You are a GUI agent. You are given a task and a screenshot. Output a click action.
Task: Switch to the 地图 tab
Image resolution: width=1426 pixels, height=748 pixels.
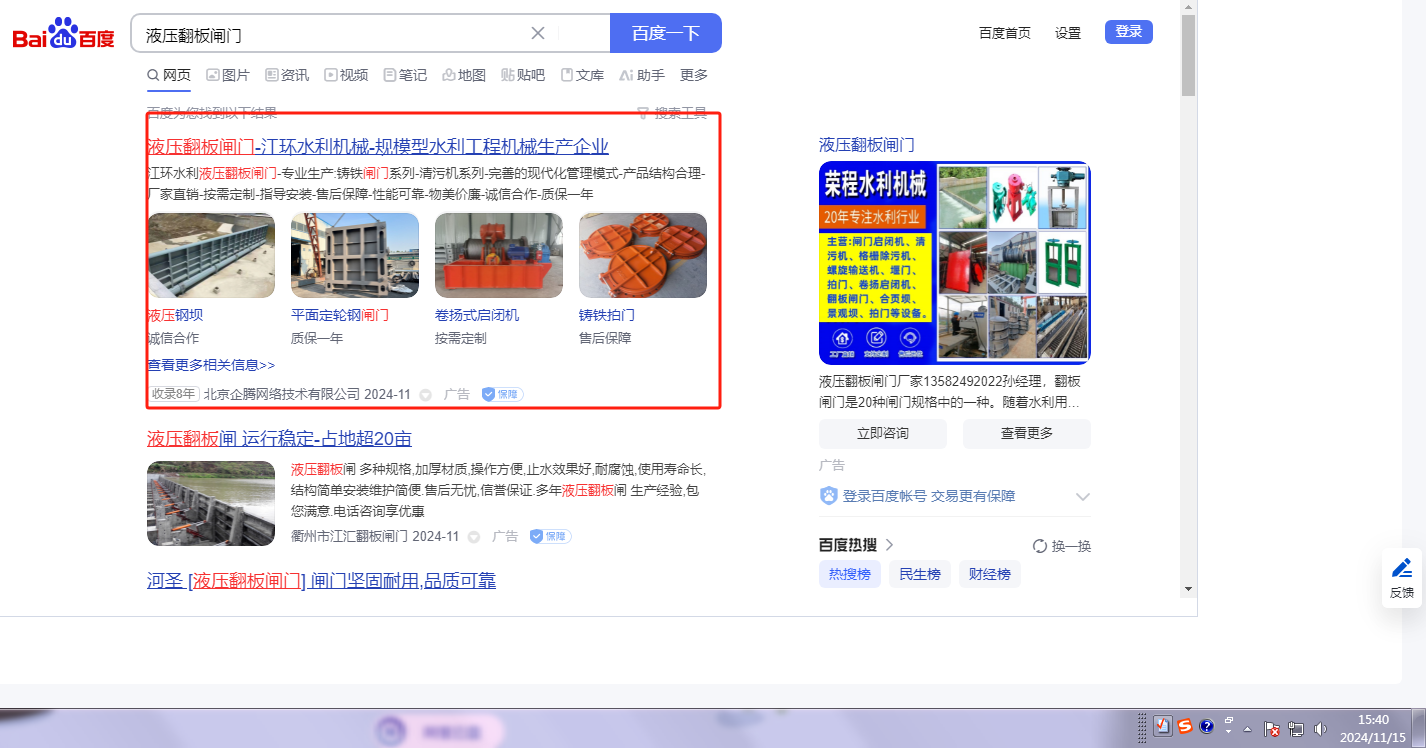pos(464,75)
